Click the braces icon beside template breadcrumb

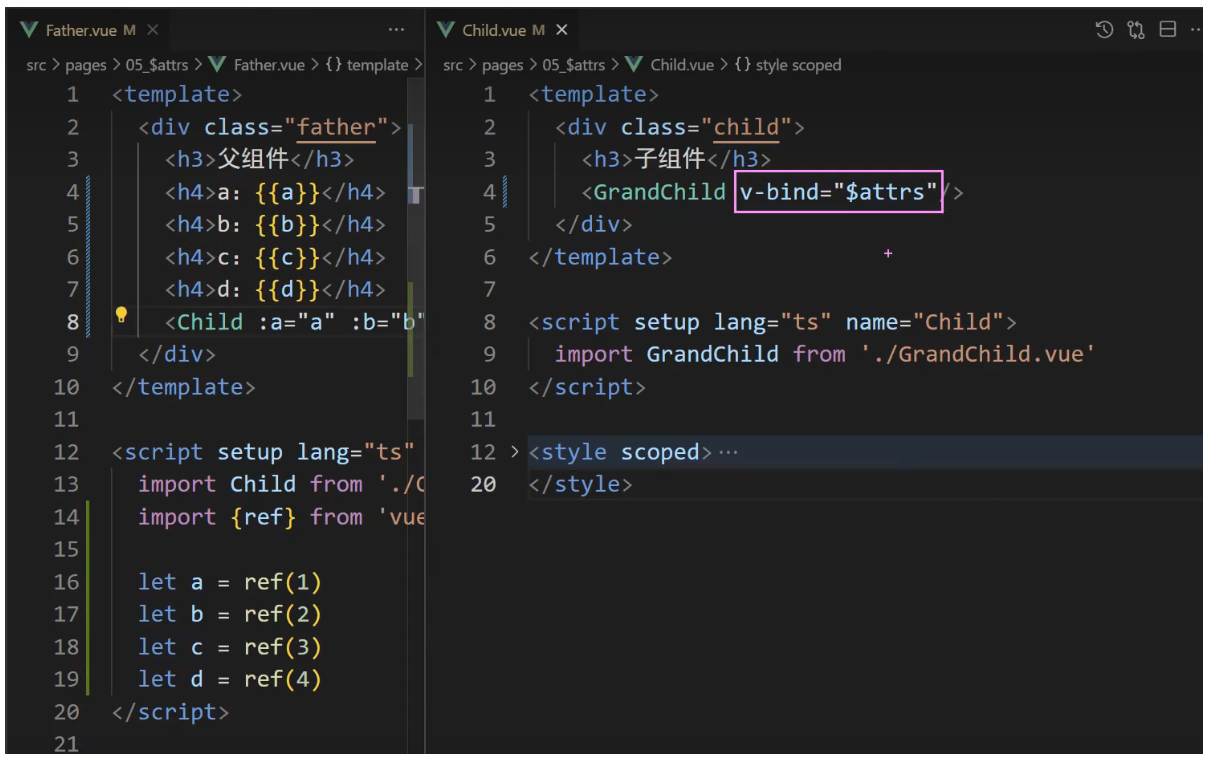click(334, 65)
